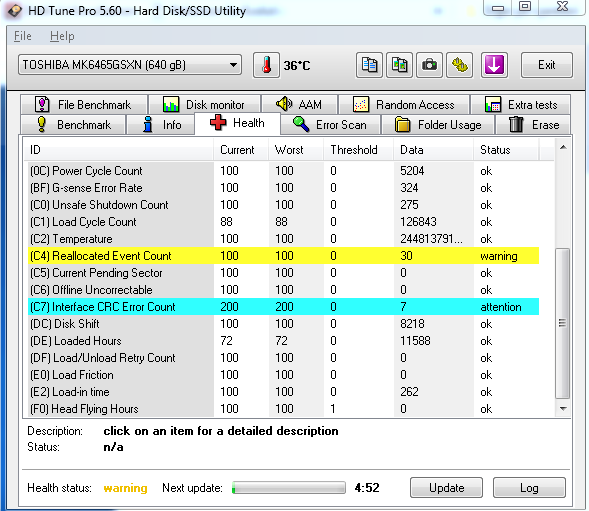Click the Data column header
This screenshot has height=511, width=589.
pos(433,150)
